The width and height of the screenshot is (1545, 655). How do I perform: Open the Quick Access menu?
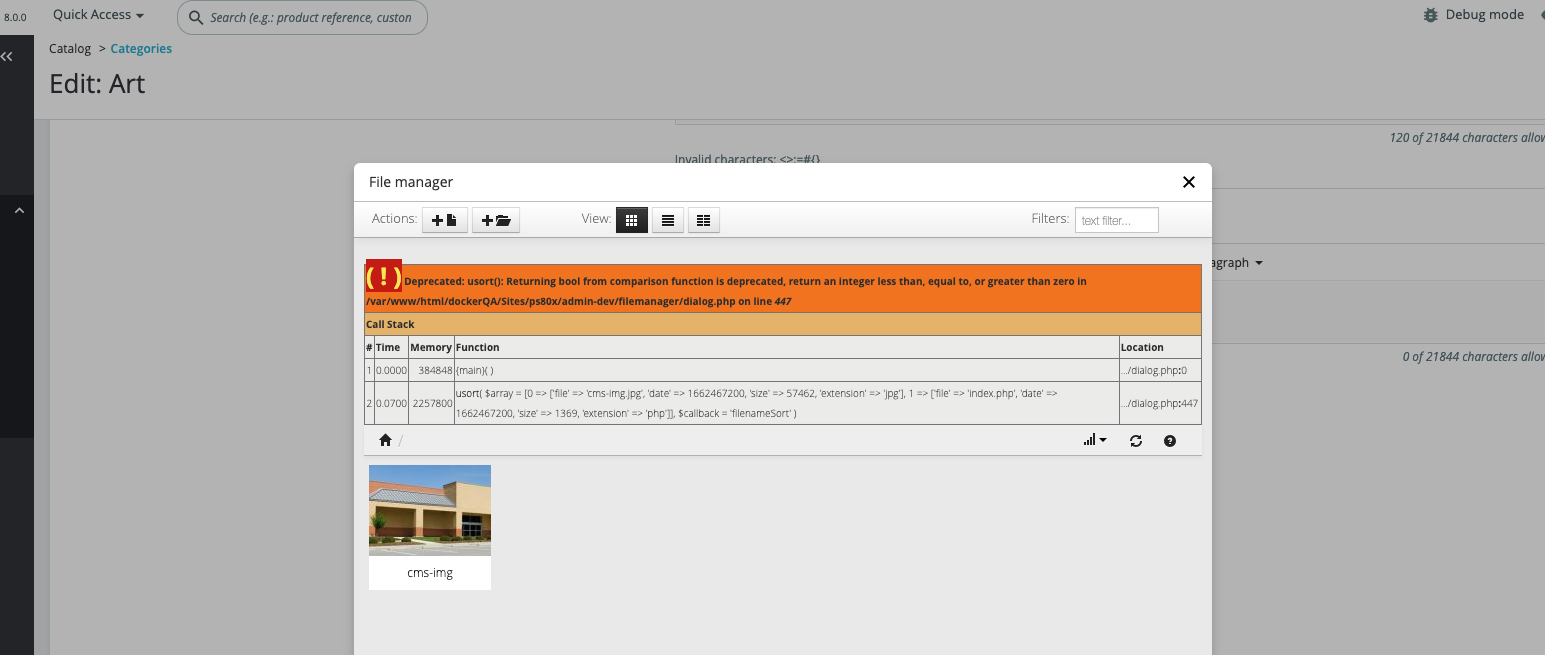click(x=96, y=14)
